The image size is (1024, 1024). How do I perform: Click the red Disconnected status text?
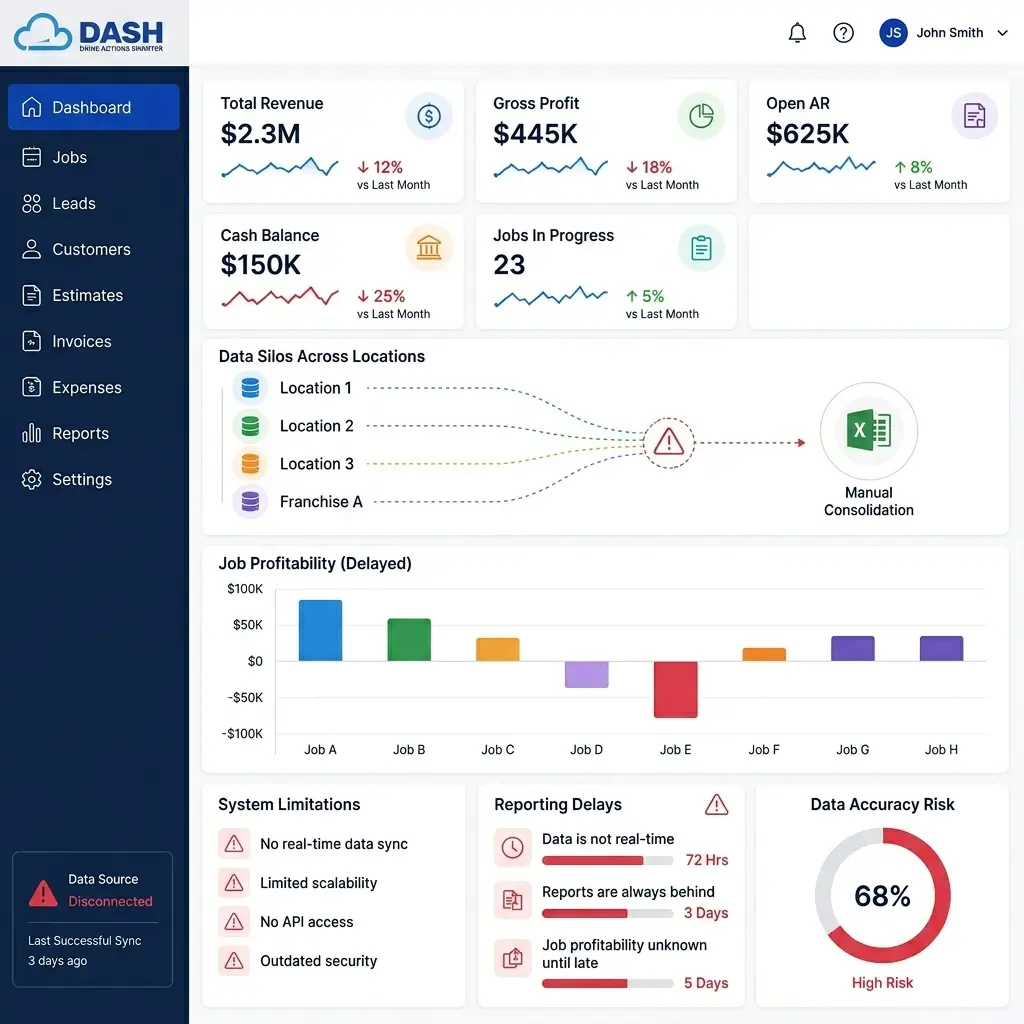click(x=110, y=901)
